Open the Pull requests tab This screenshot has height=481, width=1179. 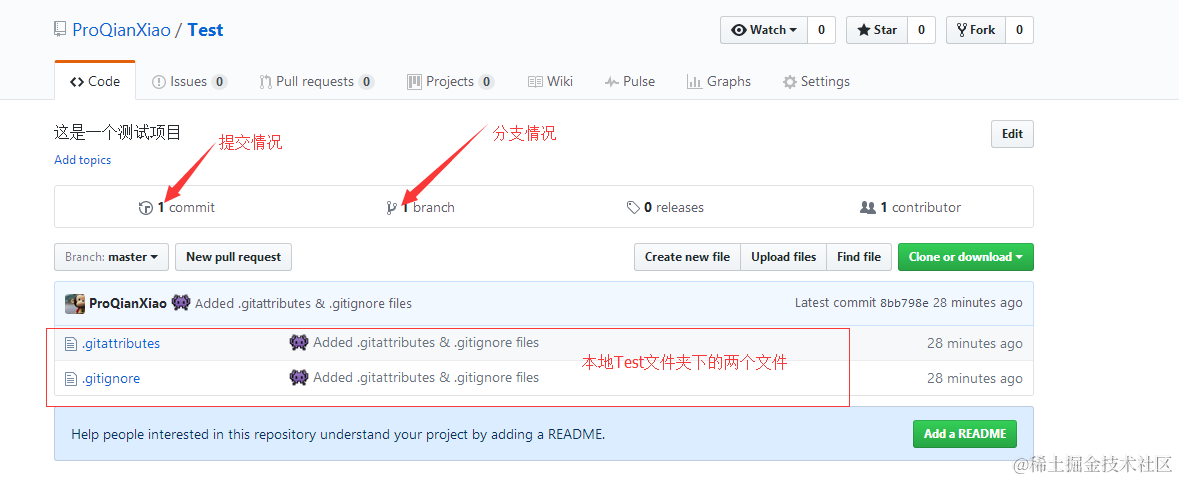pos(317,82)
